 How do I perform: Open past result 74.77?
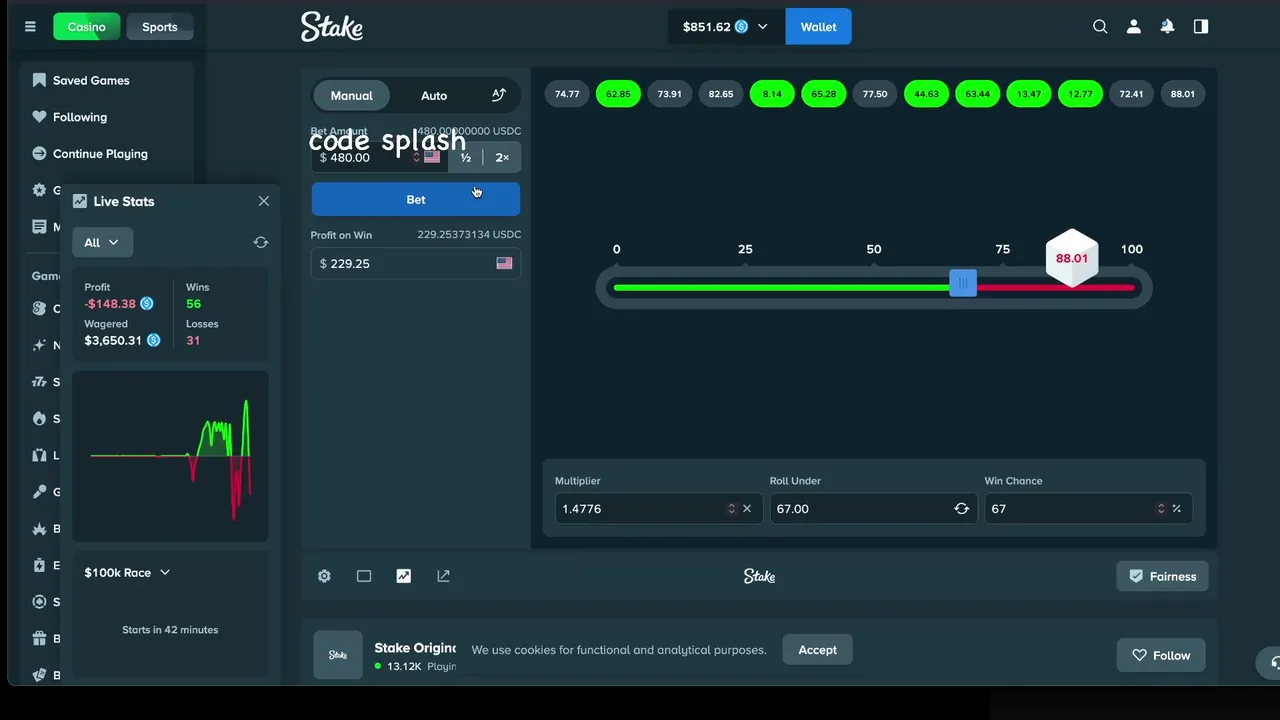567,94
